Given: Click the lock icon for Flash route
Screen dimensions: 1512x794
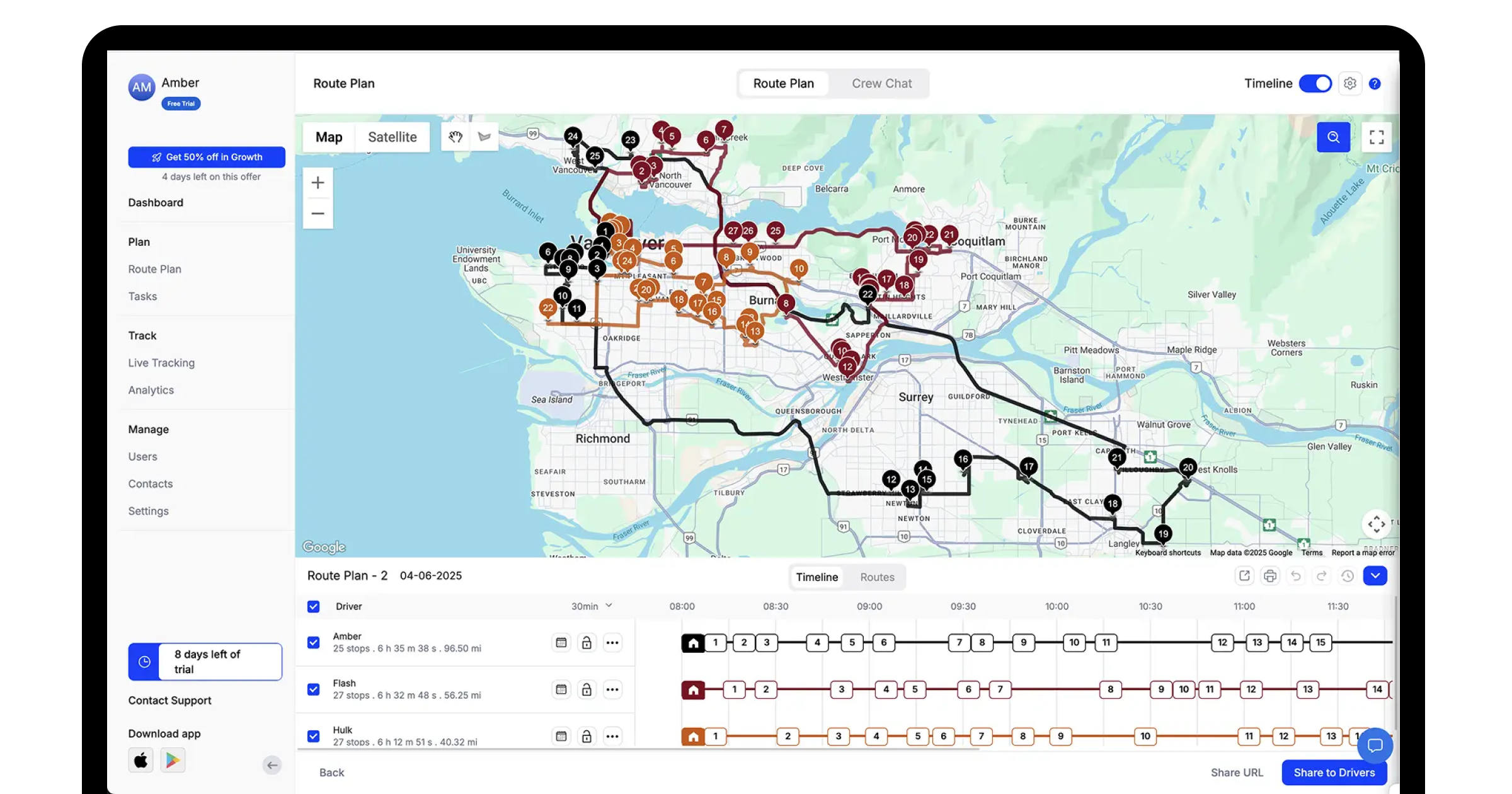Looking at the screenshot, I should [x=587, y=689].
